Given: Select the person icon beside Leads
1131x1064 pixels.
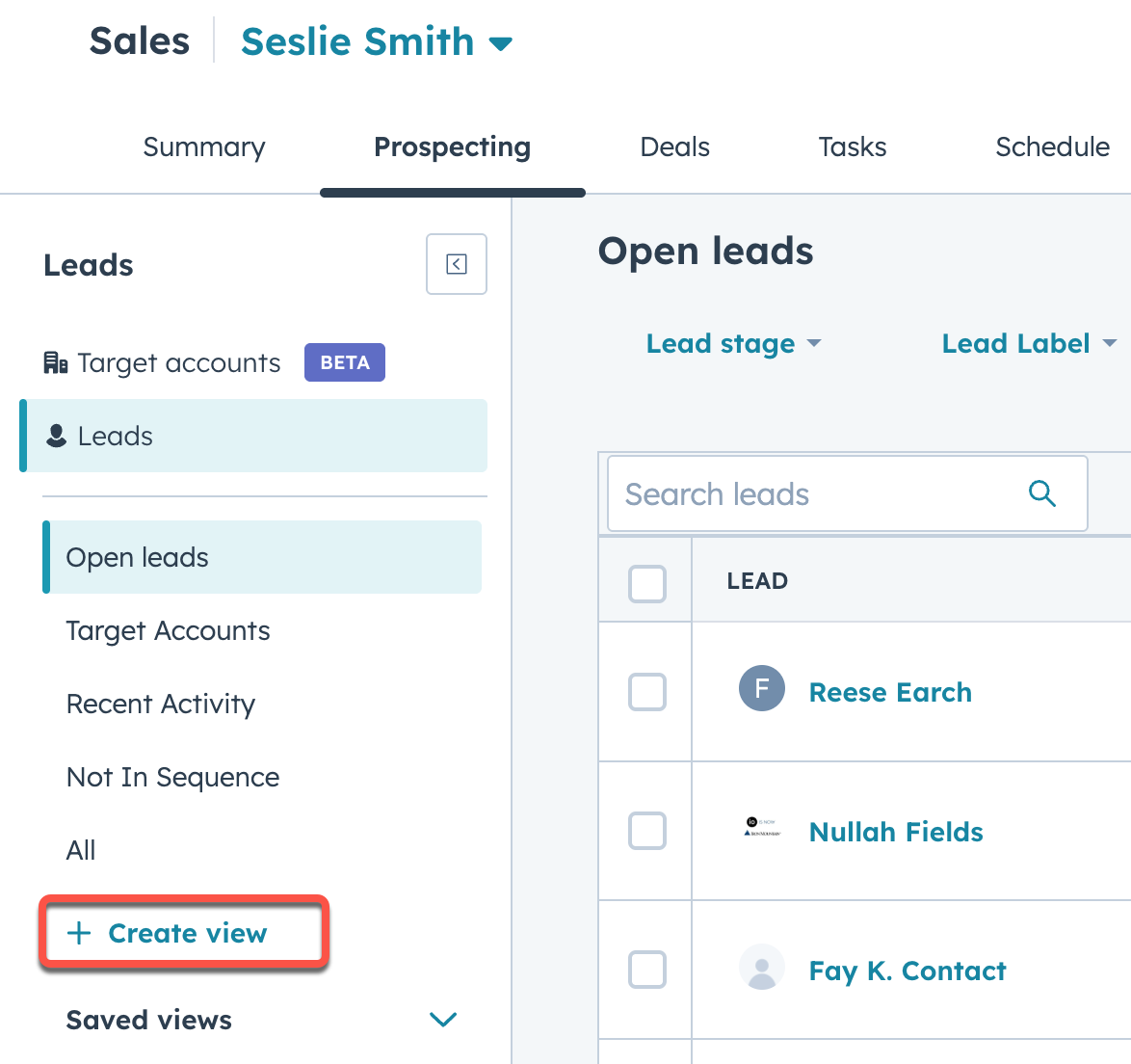Looking at the screenshot, I should tap(55, 436).
